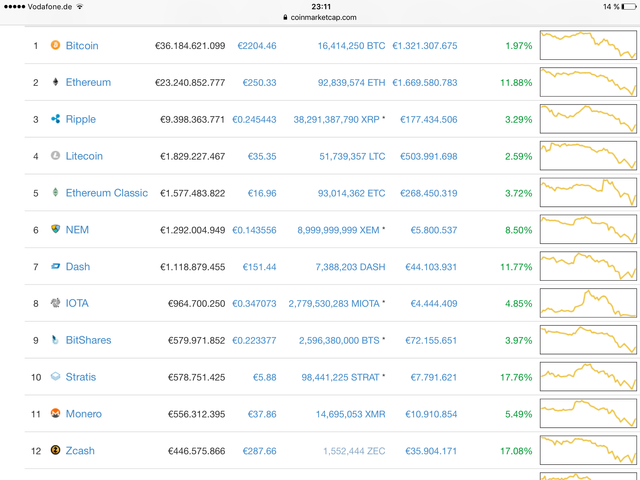Click the Stratis logo icon
Image resolution: width=640 pixels, height=480 pixels.
click(55, 376)
